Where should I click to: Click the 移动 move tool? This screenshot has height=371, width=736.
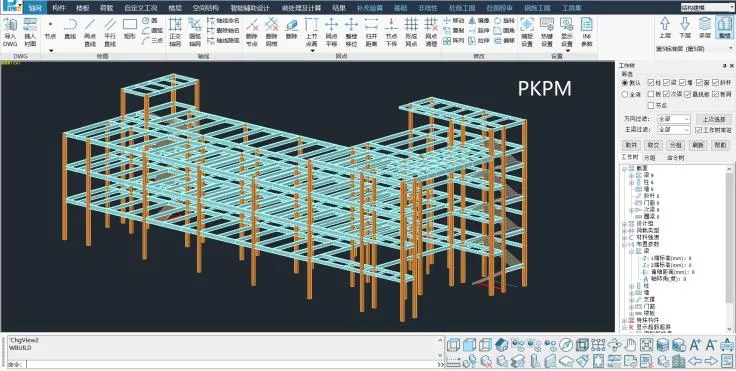(454, 21)
